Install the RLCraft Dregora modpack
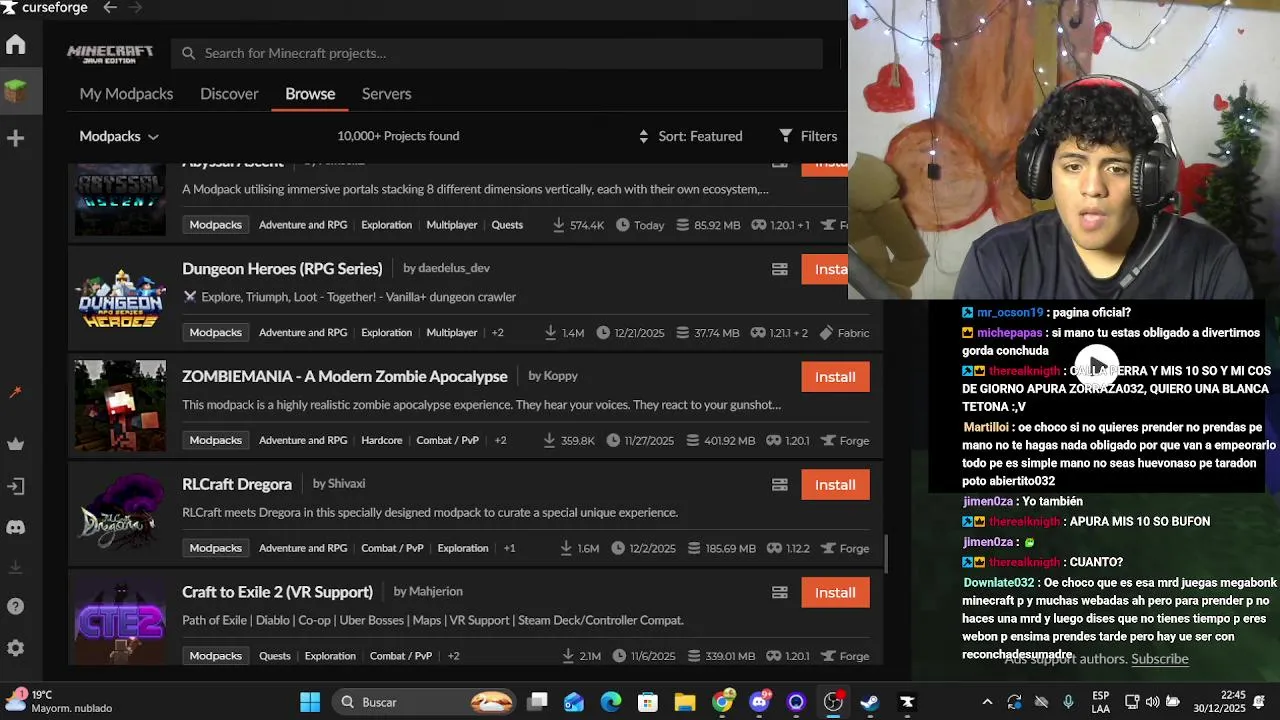This screenshot has width=1280, height=720. pyautogui.click(x=835, y=485)
